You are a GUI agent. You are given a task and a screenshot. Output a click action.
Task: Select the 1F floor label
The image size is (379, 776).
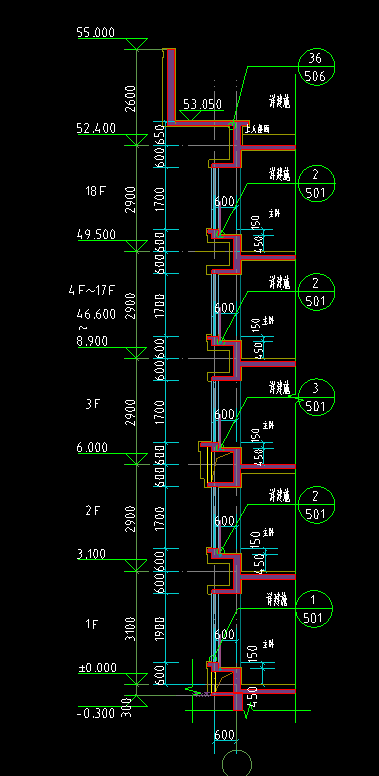pyautogui.click(x=92, y=624)
